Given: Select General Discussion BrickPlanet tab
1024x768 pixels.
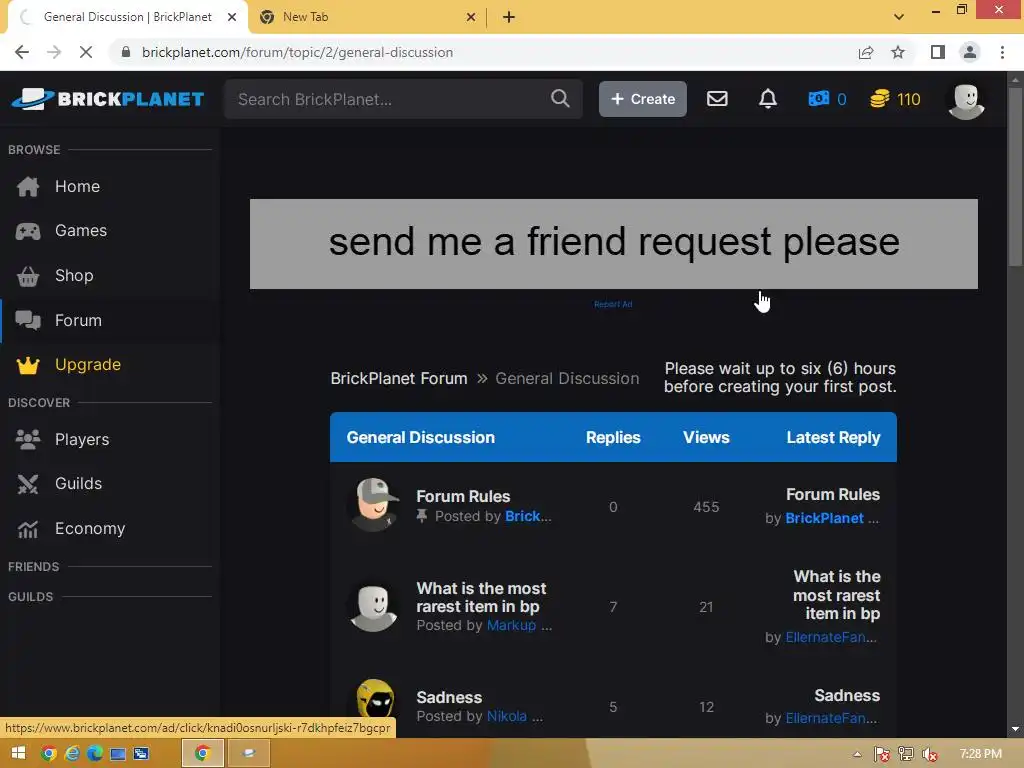Looking at the screenshot, I should [128, 17].
